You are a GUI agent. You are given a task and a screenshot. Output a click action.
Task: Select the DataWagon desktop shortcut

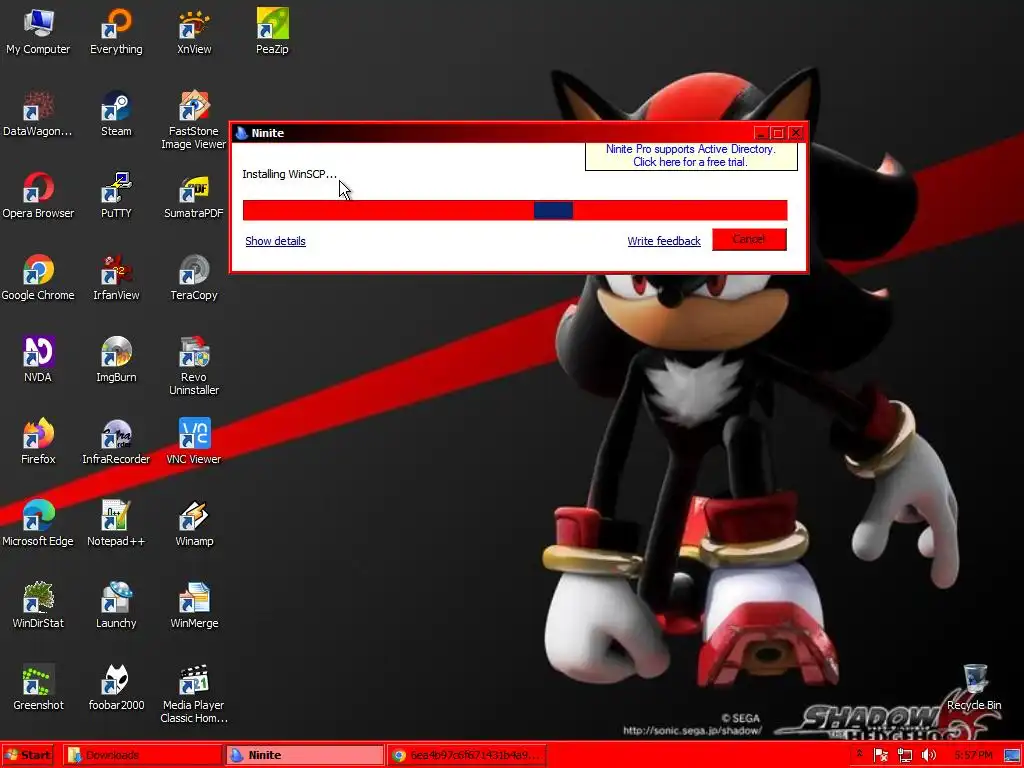coord(38,114)
